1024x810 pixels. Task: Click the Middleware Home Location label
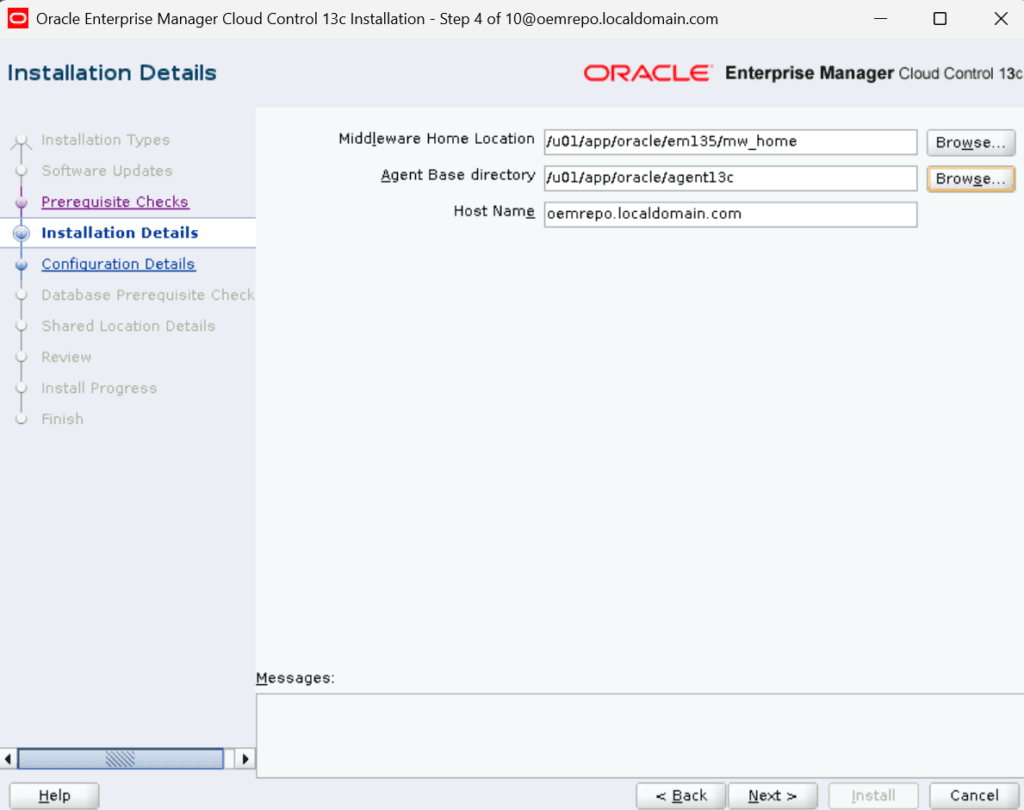(x=436, y=138)
